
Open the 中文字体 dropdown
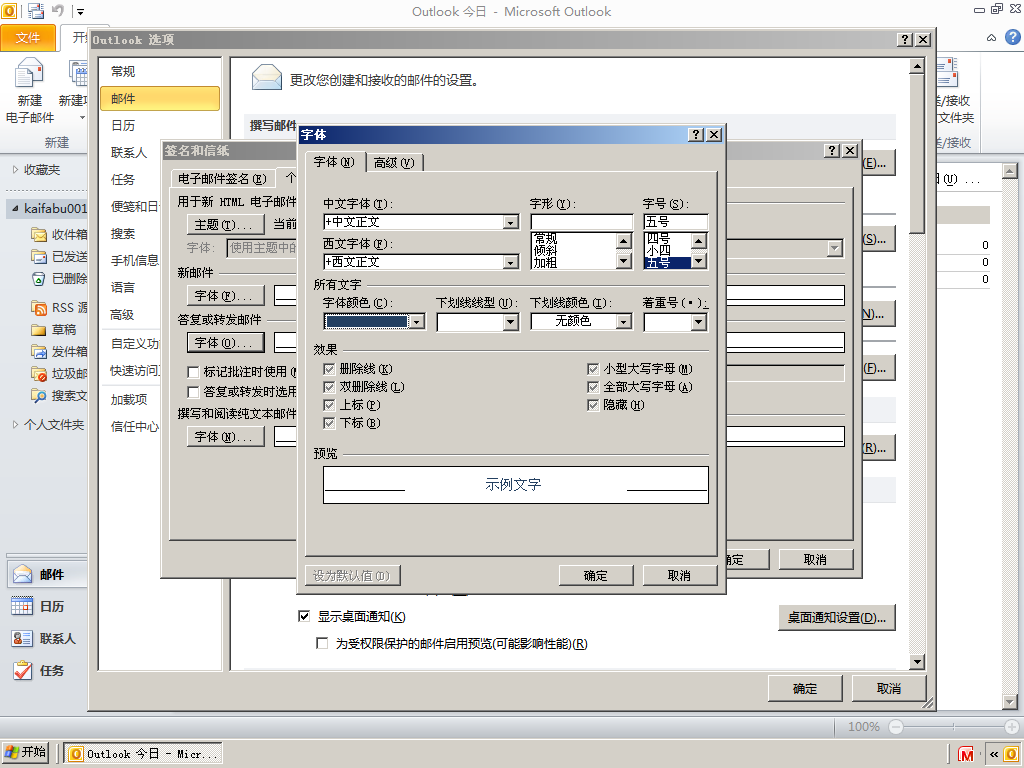[x=511, y=223]
